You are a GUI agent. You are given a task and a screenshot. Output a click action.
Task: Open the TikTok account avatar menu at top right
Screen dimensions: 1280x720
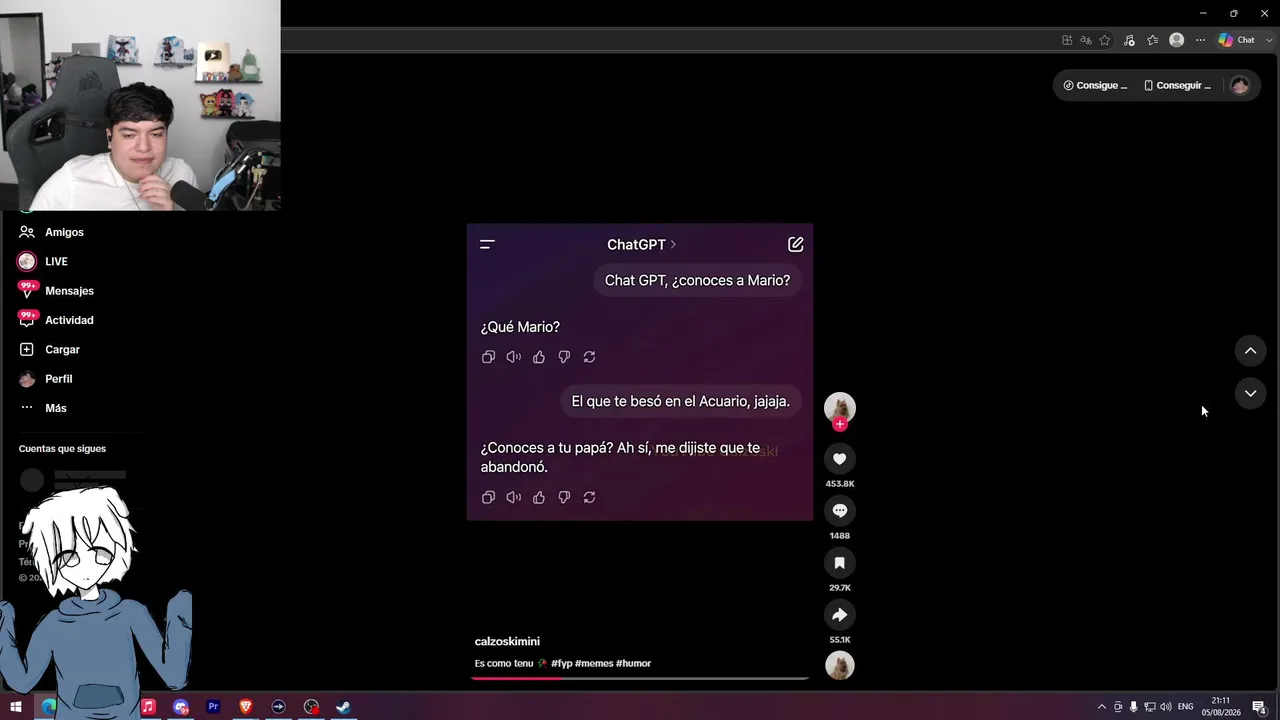tap(1240, 85)
